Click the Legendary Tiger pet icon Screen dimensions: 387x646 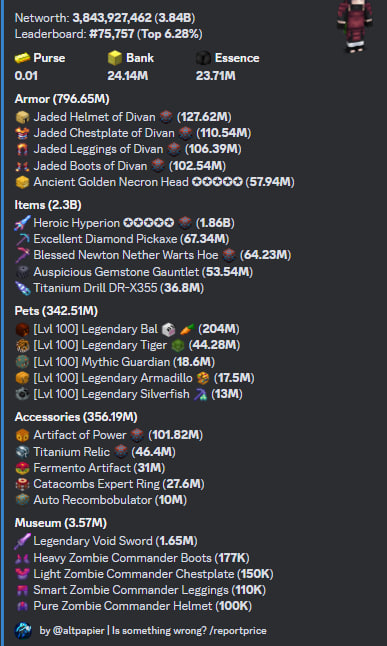22,345
